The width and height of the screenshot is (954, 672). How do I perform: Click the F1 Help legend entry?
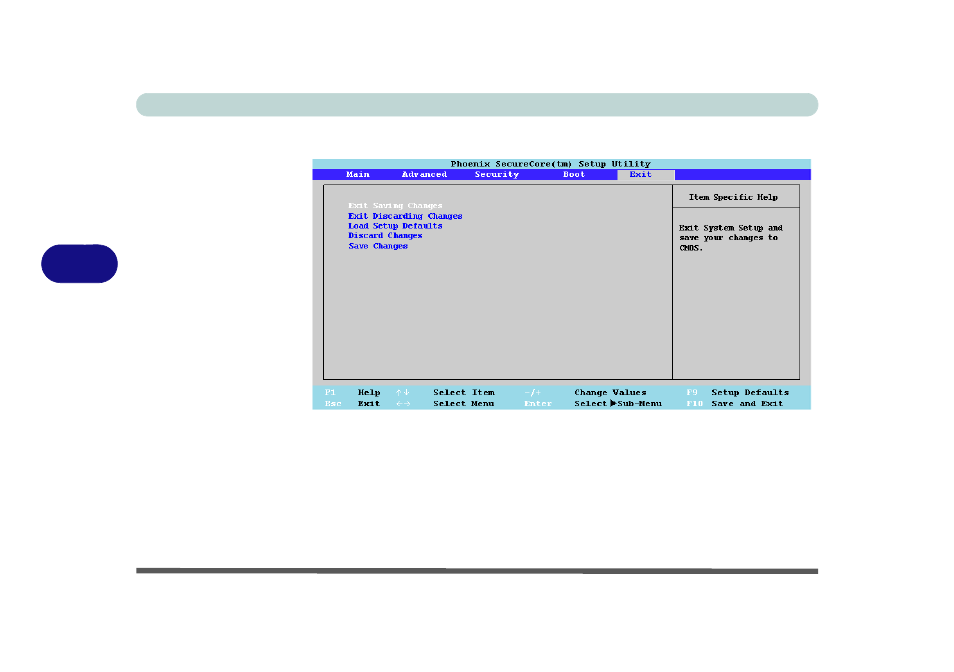click(x=353, y=392)
